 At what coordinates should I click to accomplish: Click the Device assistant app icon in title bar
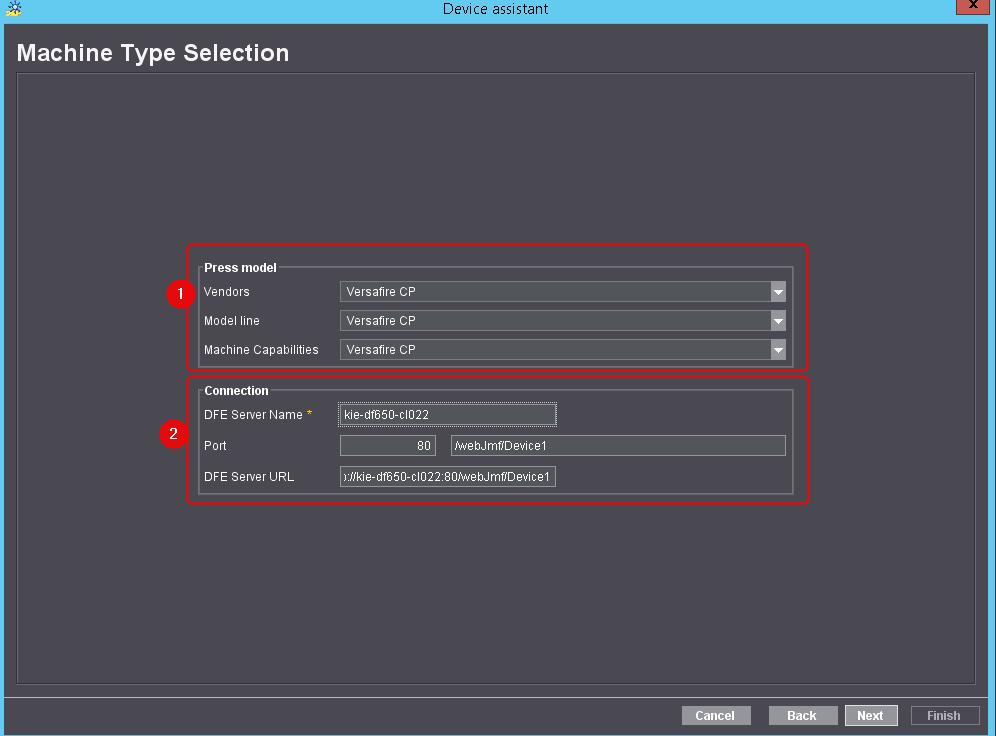pyautogui.click(x=13, y=9)
